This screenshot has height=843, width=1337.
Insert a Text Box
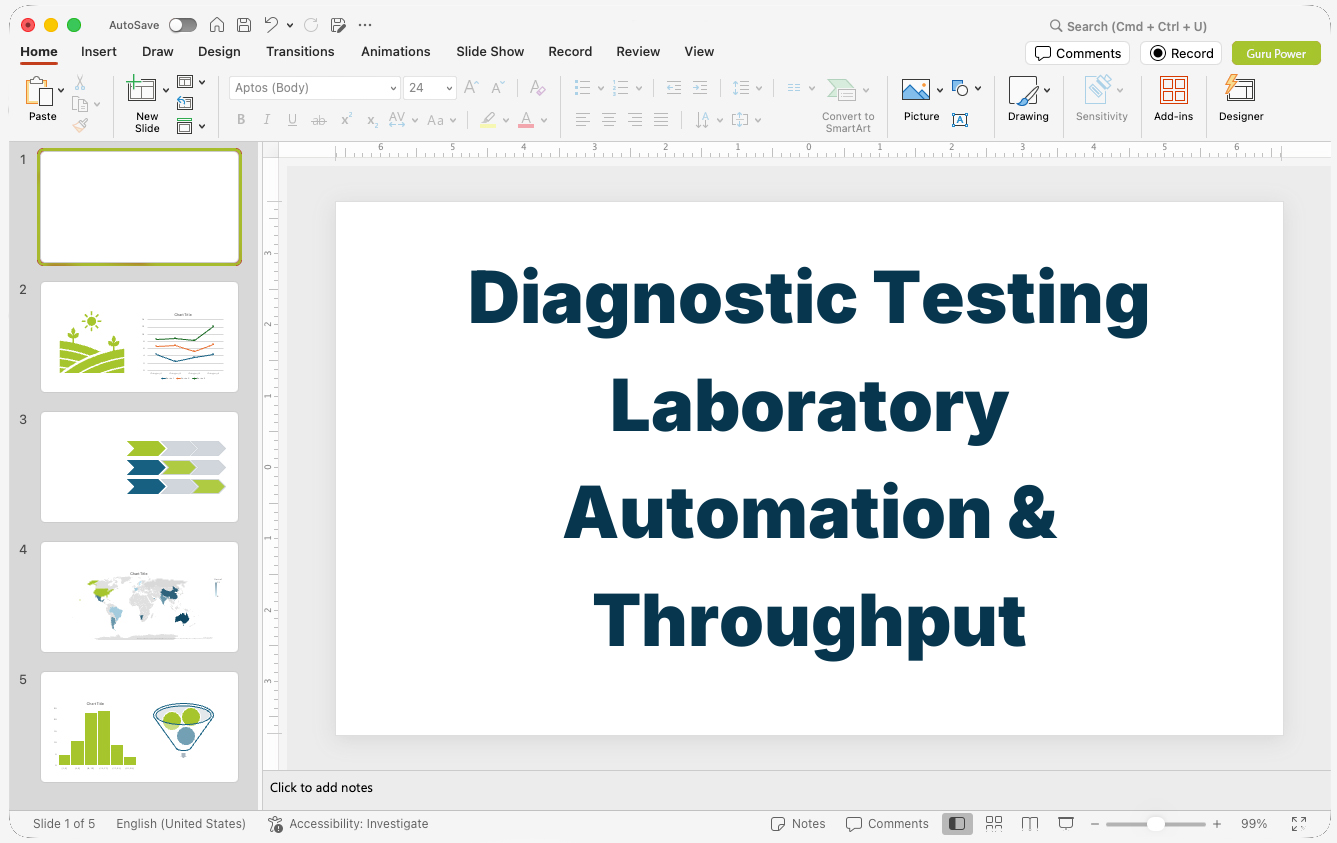coord(960,120)
